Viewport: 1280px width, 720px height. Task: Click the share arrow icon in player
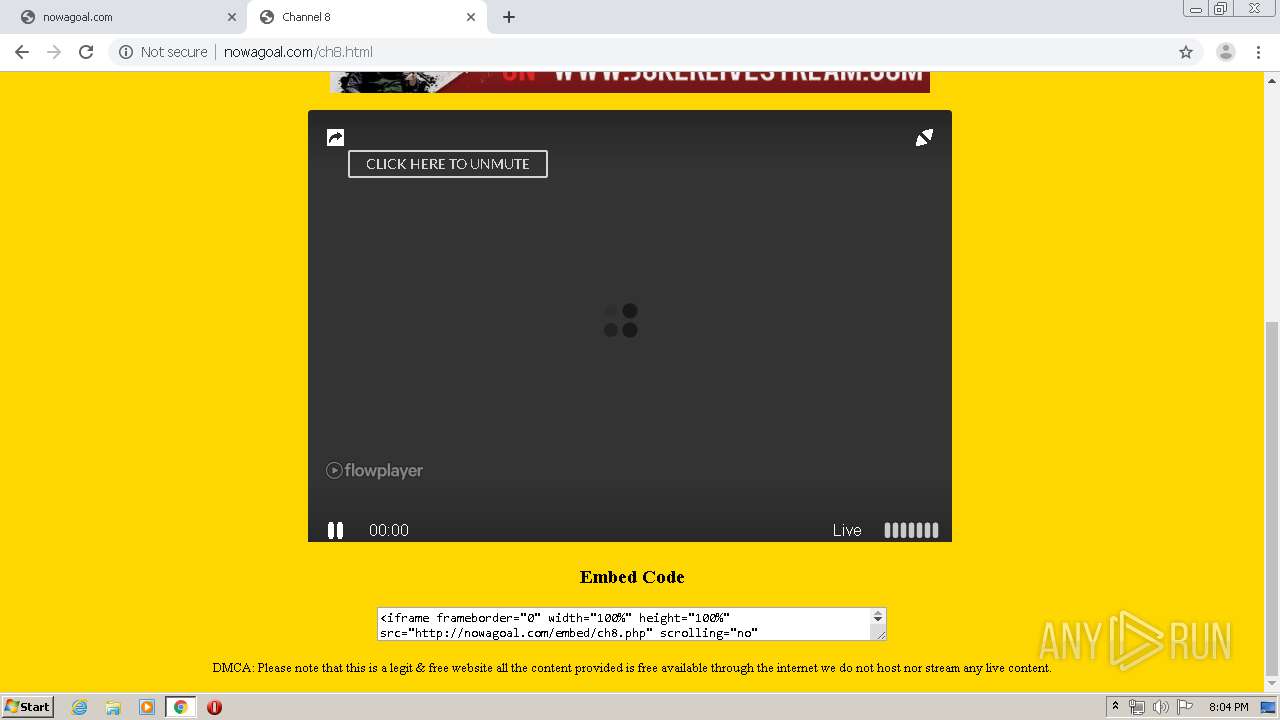[x=336, y=137]
